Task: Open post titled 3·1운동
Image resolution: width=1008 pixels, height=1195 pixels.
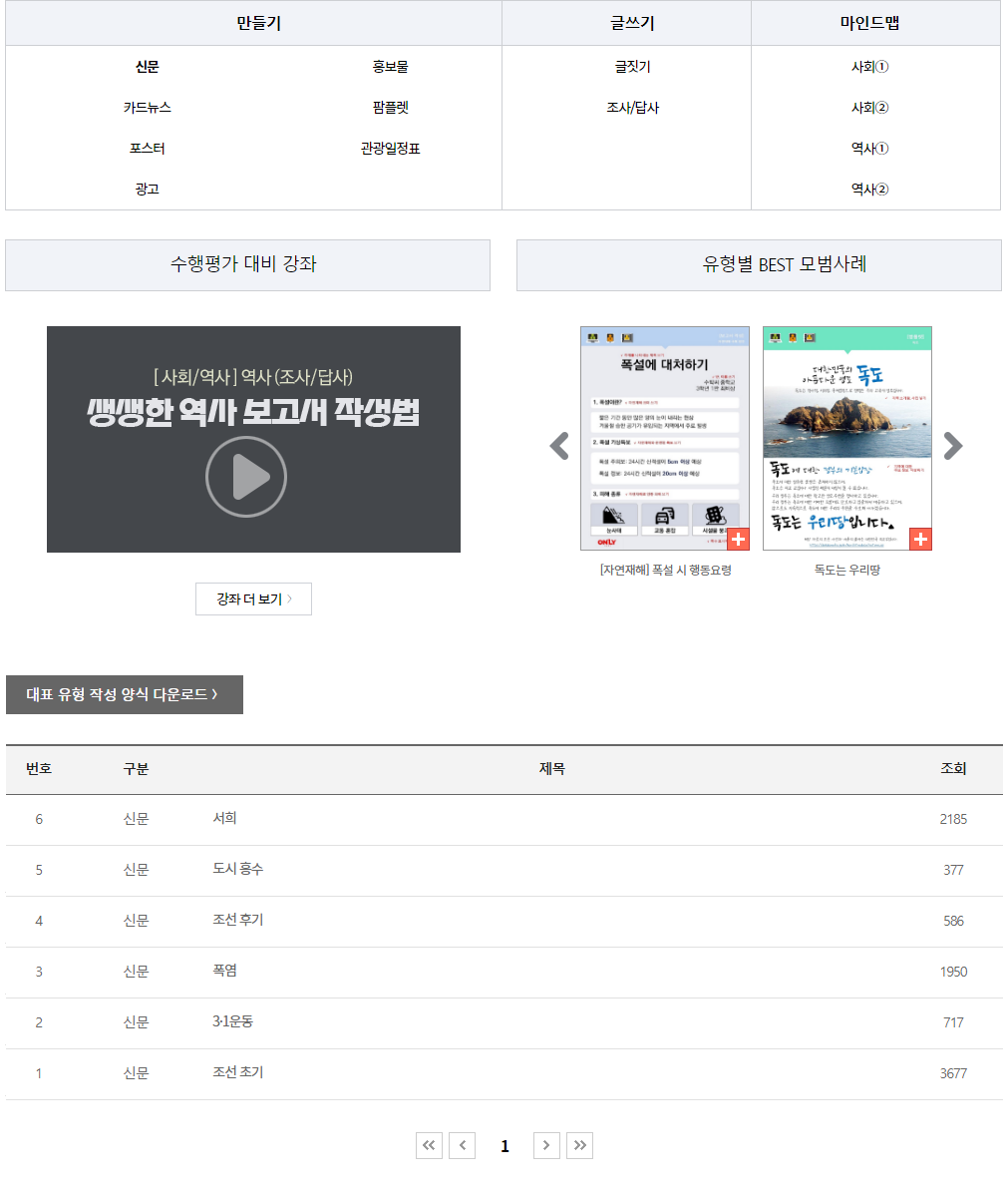Action: click(x=232, y=1022)
